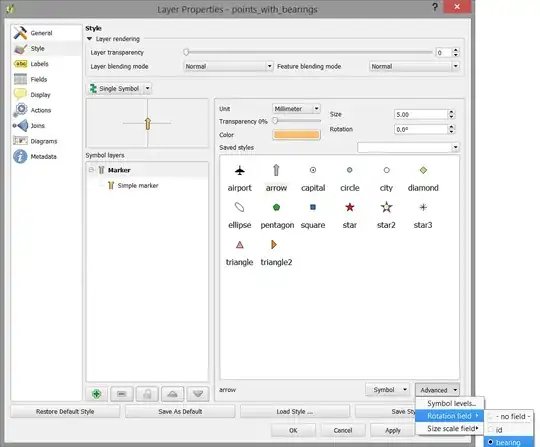Click the Metadata info icon
540x447 pixels.
coord(20,156)
